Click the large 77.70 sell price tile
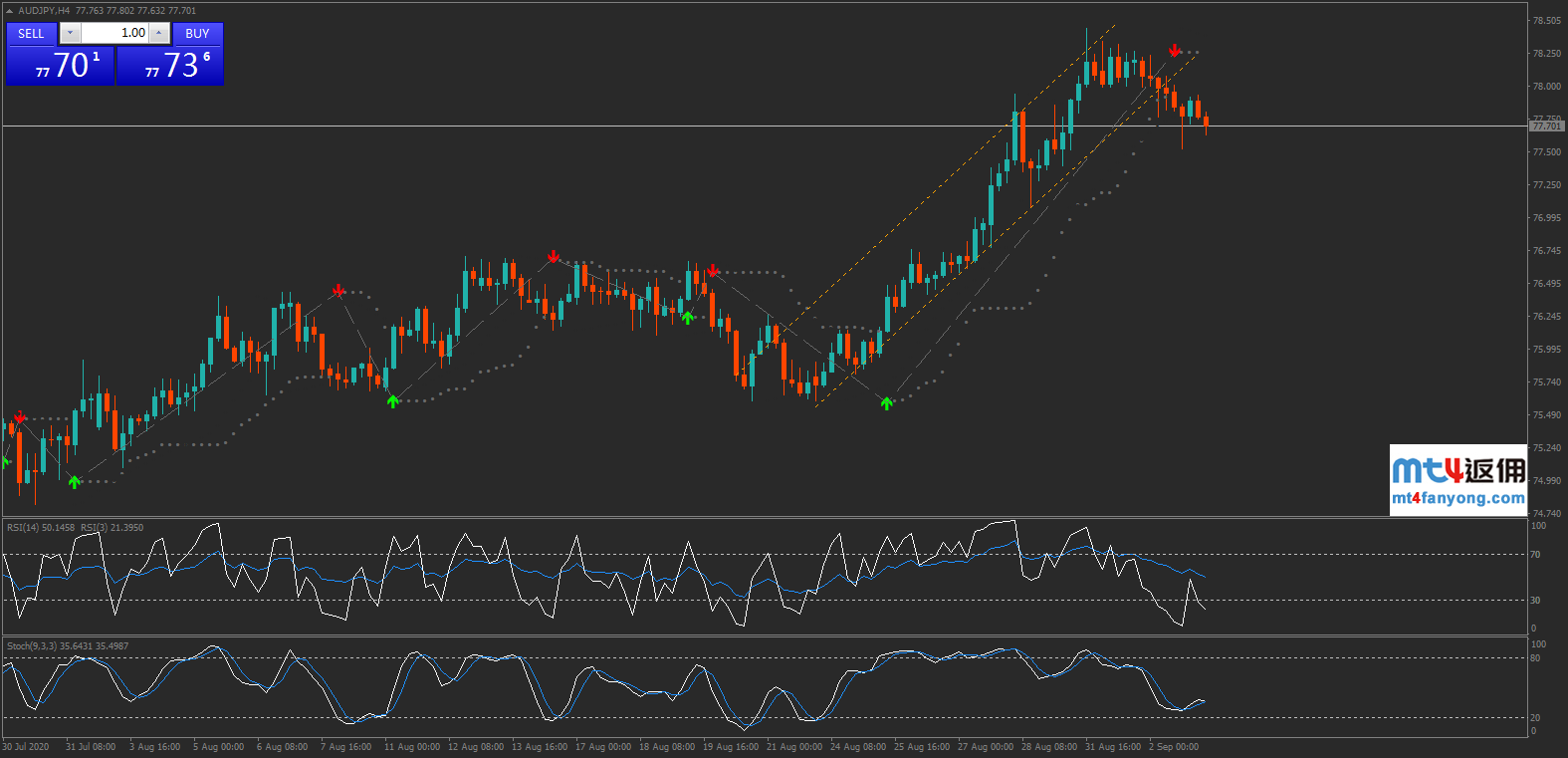 (x=60, y=66)
